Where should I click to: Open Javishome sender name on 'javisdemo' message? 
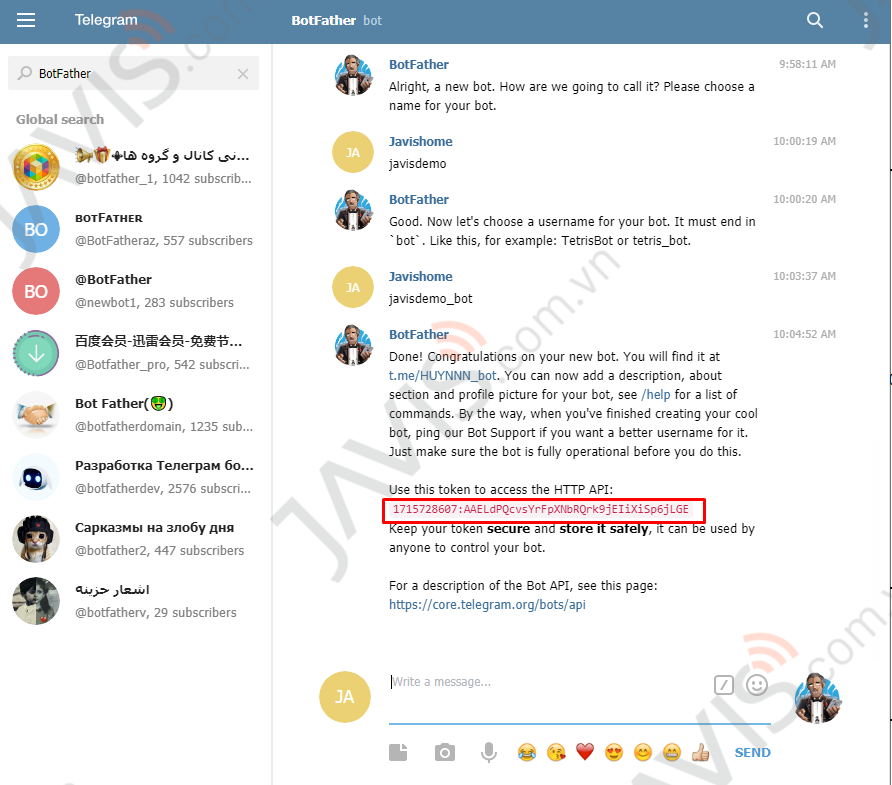pos(420,142)
